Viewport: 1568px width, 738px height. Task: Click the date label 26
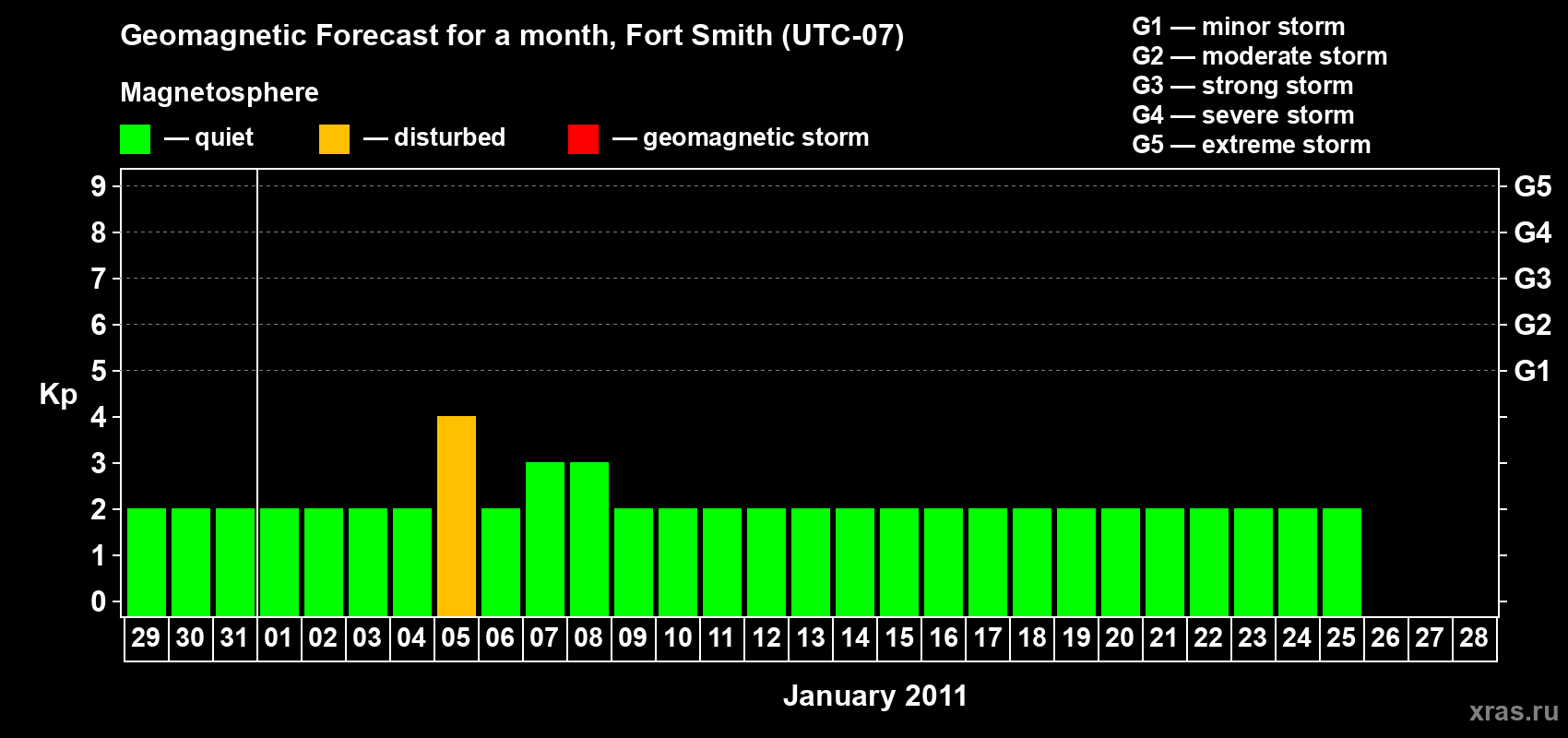pos(1385,637)
